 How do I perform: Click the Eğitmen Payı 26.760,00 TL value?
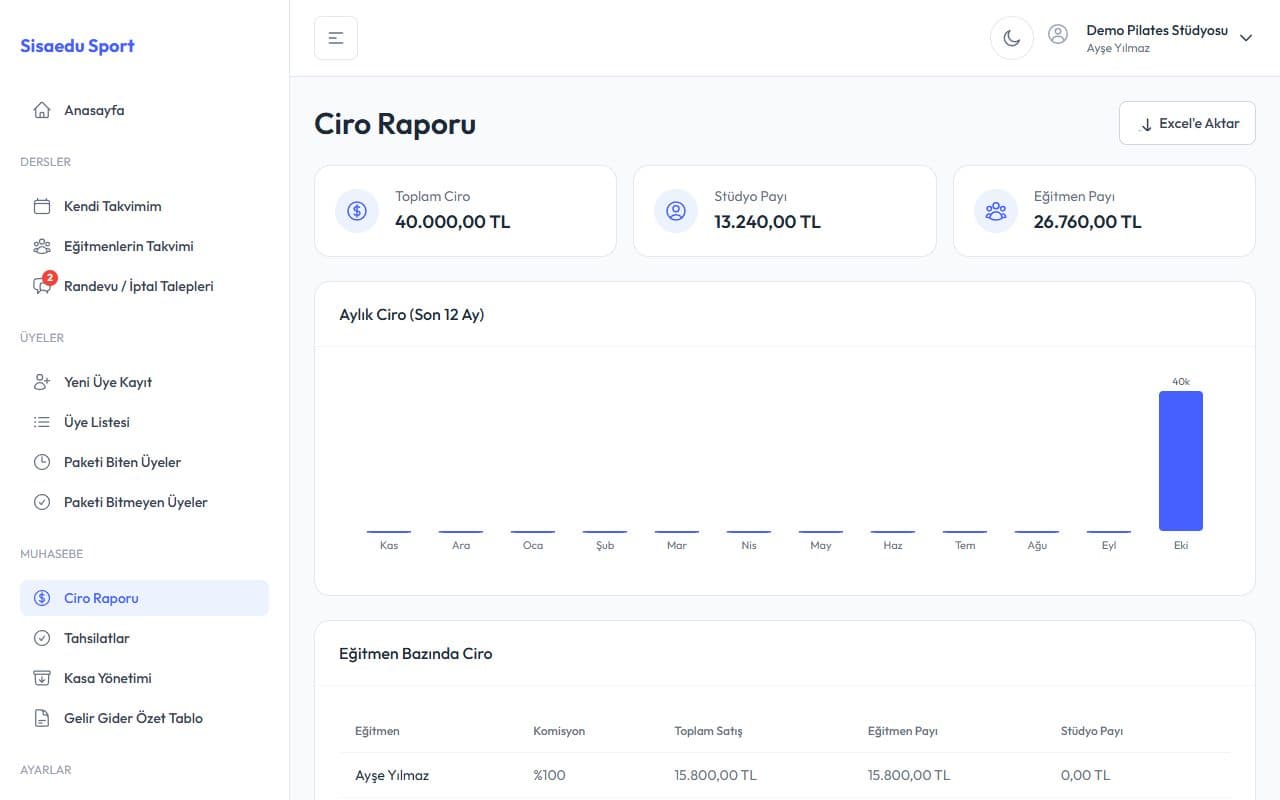1088,222
